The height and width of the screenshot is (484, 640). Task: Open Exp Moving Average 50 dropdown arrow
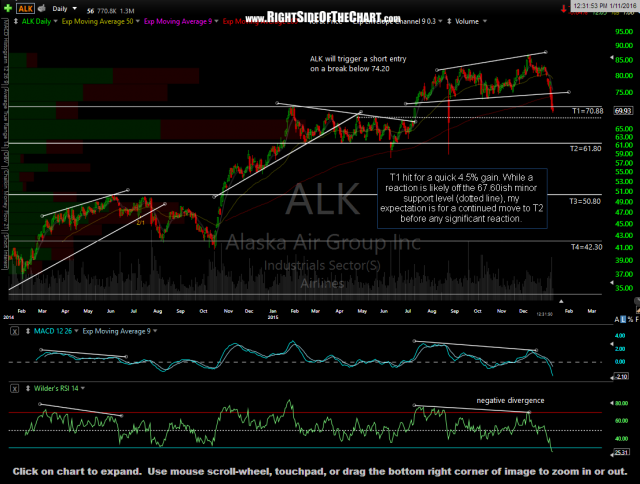(138, 21)
